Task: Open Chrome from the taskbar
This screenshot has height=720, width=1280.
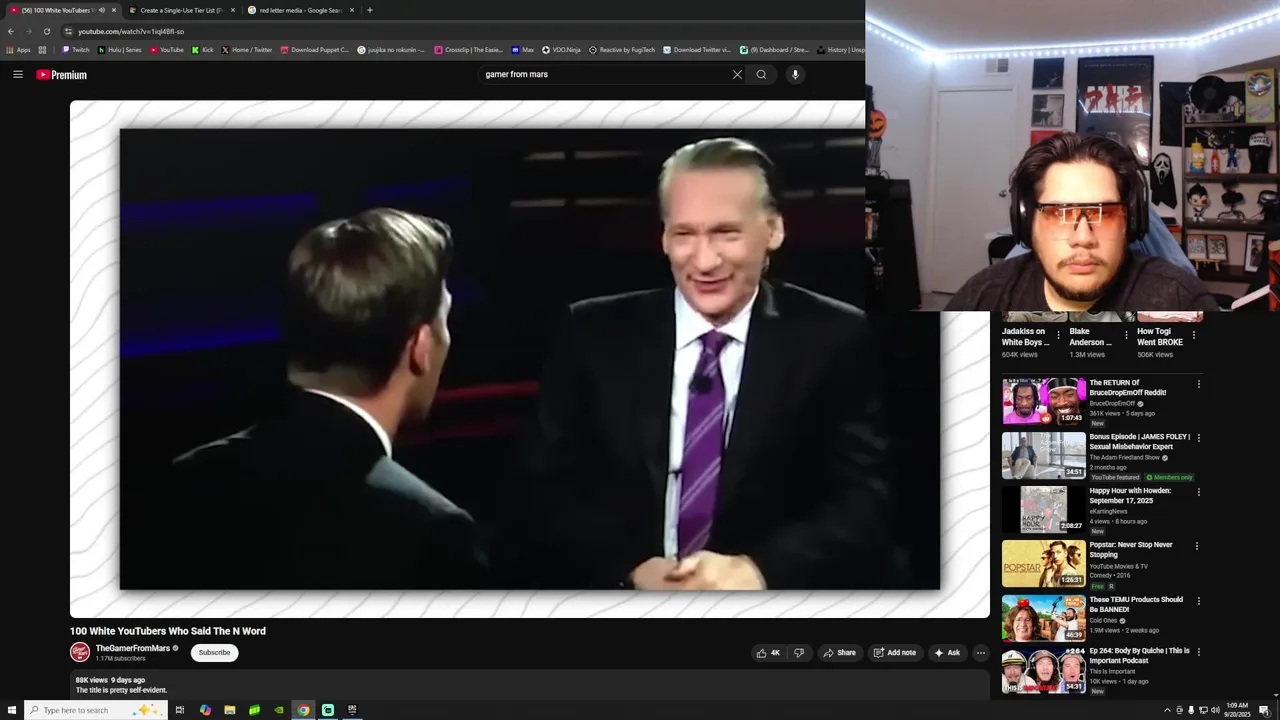Action: (x=303, y=710)
